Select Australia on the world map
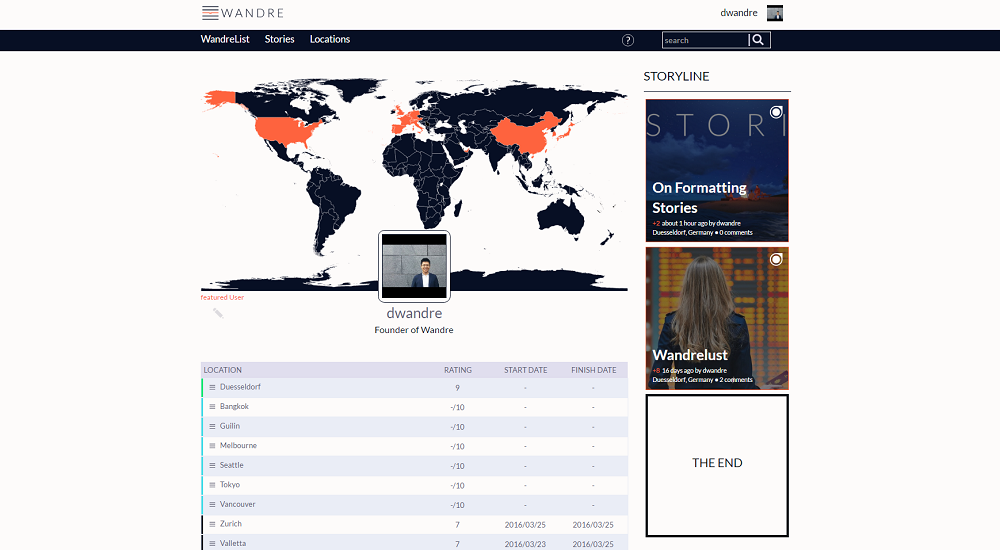The image size is (1000, 550). (x=560, y=216)
